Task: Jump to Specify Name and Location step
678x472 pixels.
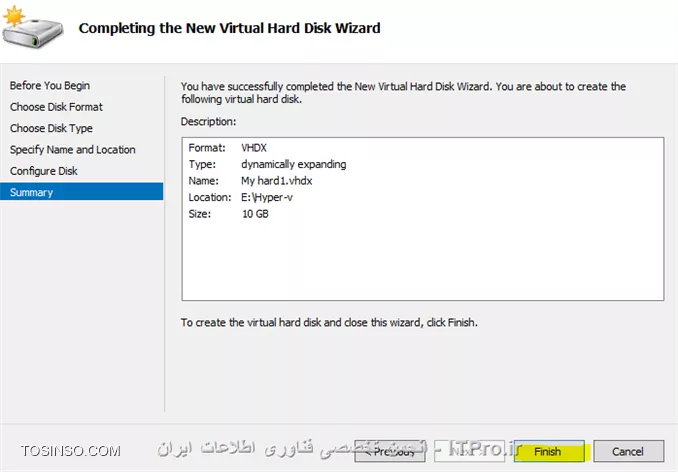Action: point(73,150)
